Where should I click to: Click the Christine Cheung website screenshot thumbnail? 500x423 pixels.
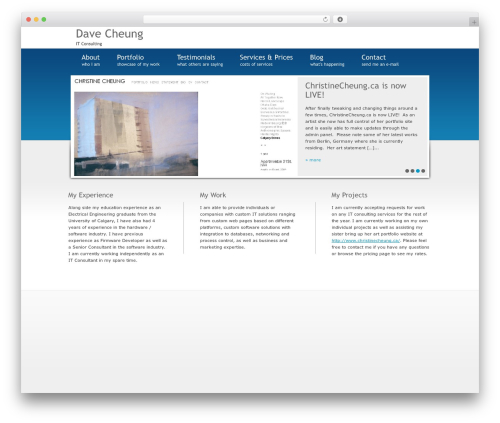coord(184,127)
